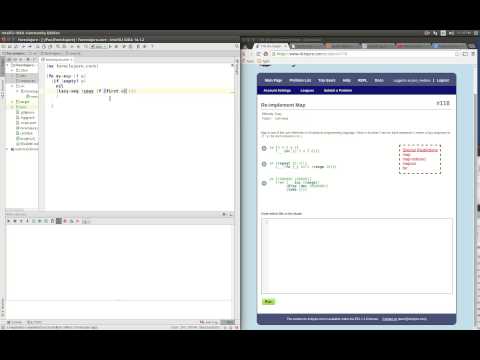Click the browser address bar

click(363, 54)
